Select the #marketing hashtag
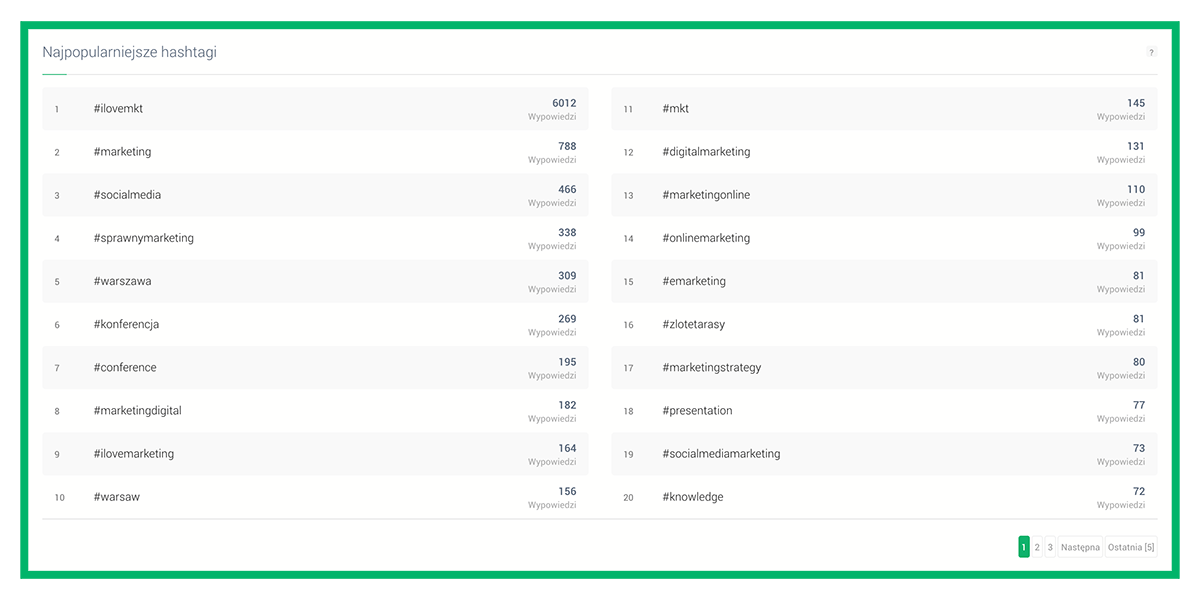This screenshot has width=1200, height=600. click(x=122, y=152)
